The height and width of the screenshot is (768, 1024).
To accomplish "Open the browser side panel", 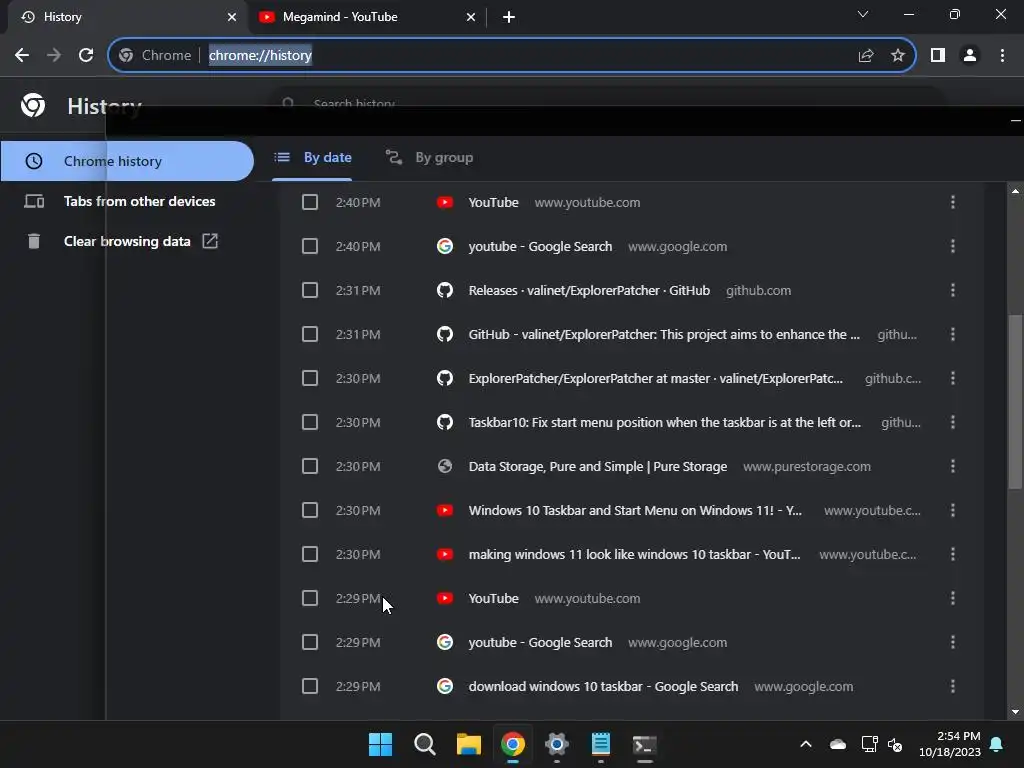I will (938, 56).
